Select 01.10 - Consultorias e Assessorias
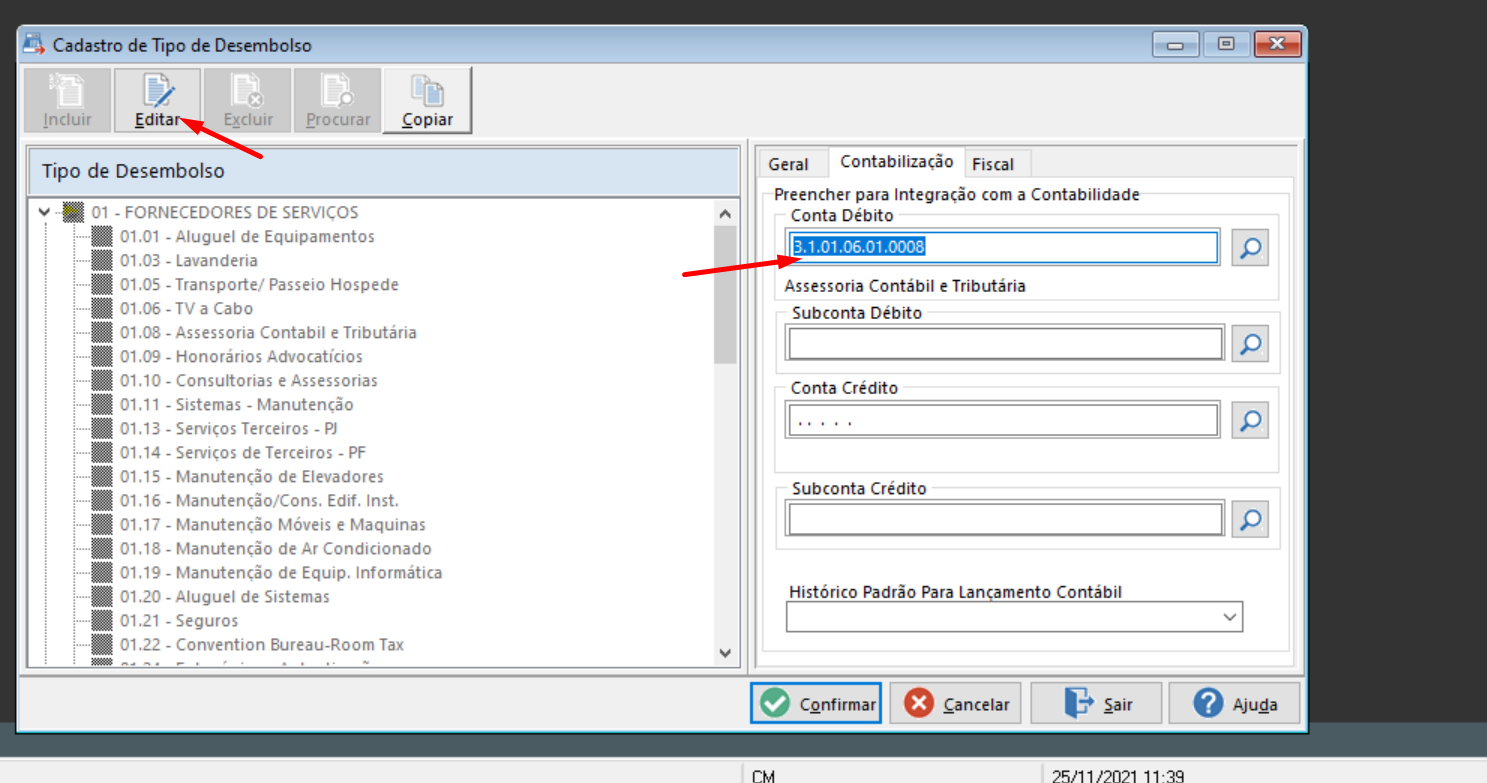Image resolution: width=1487 pixels, height=783 pixels. point(249,380)
